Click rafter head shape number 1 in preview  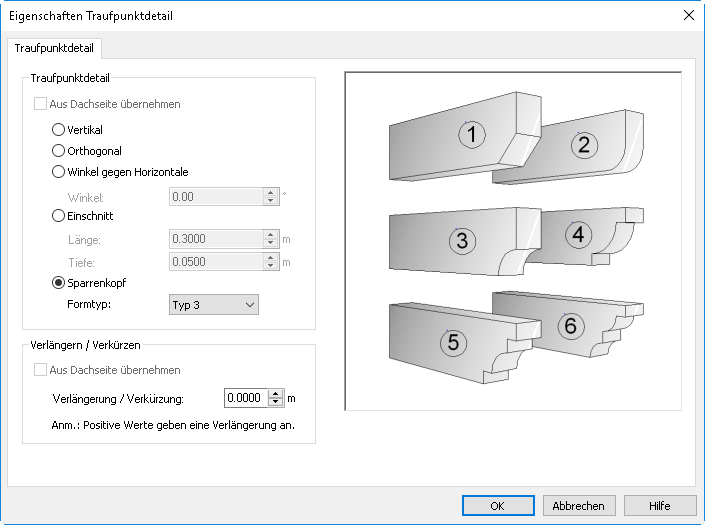point(465,137)
